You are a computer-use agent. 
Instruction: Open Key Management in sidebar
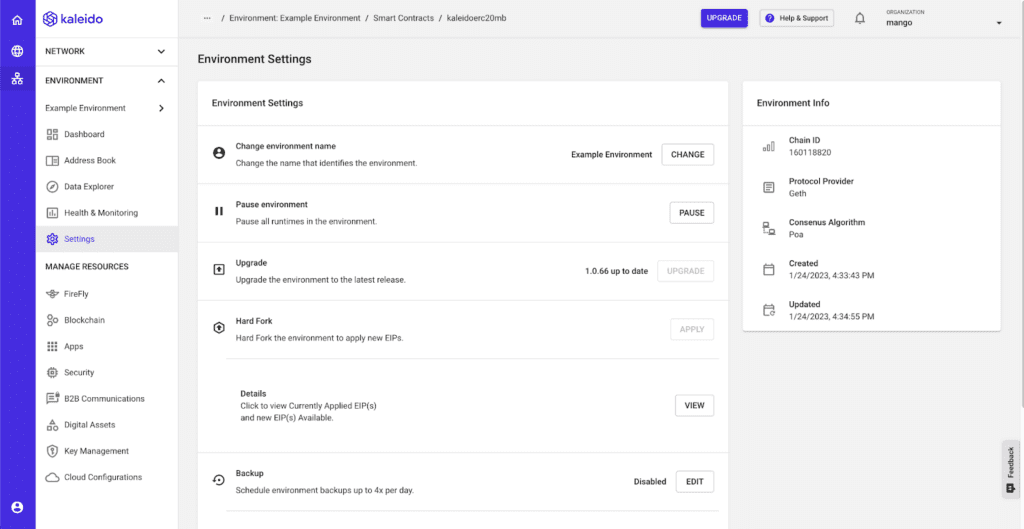click(96, 451)
